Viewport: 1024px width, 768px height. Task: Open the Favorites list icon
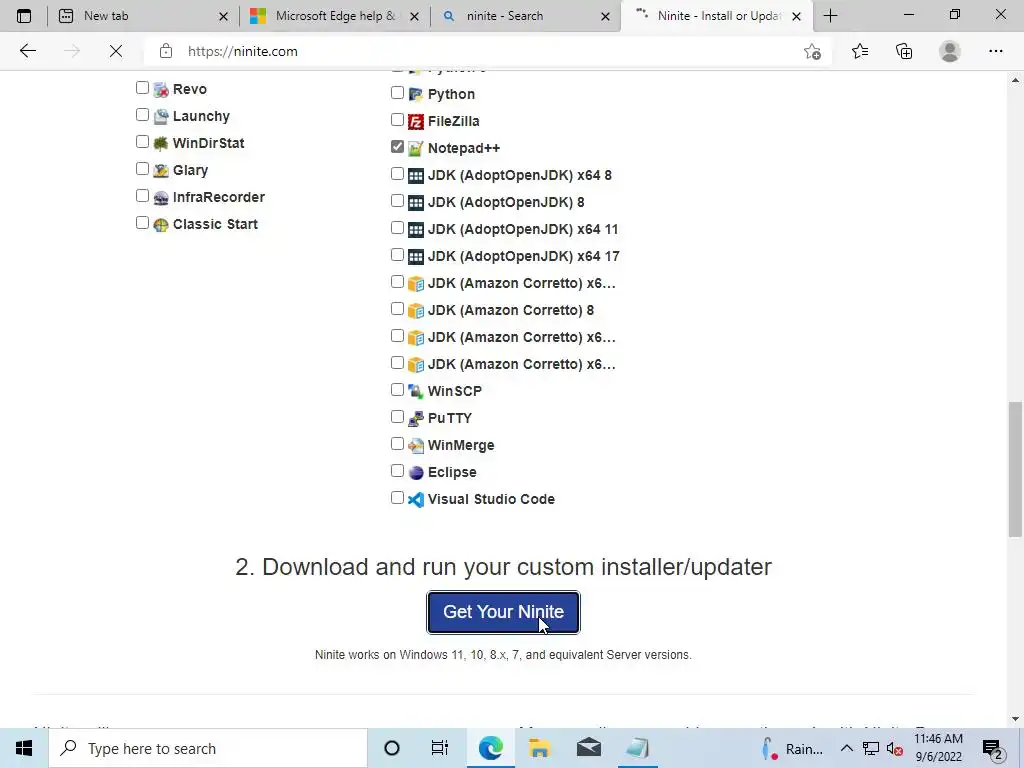[860, 51]
